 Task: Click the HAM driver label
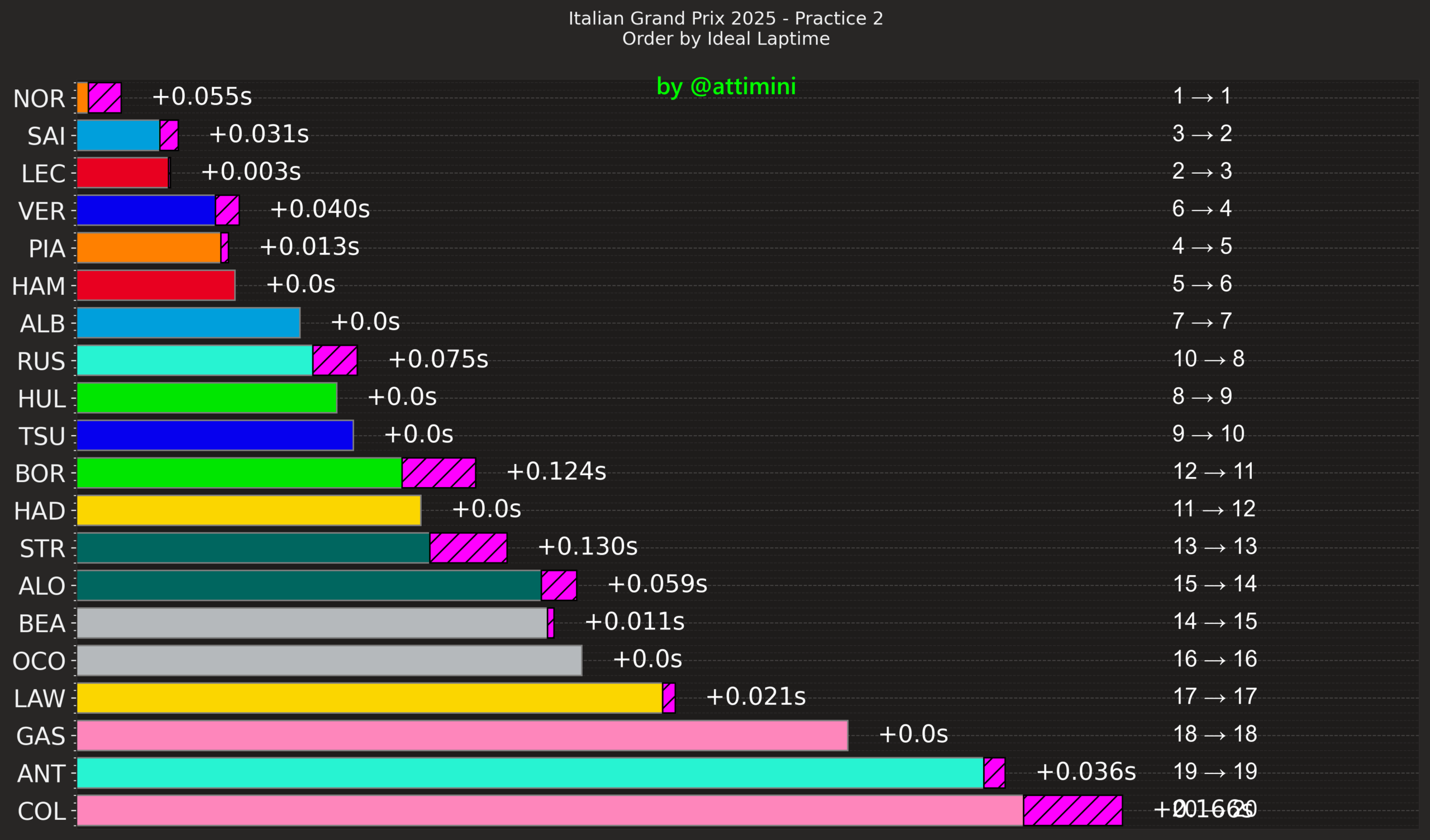click(39, 286)
